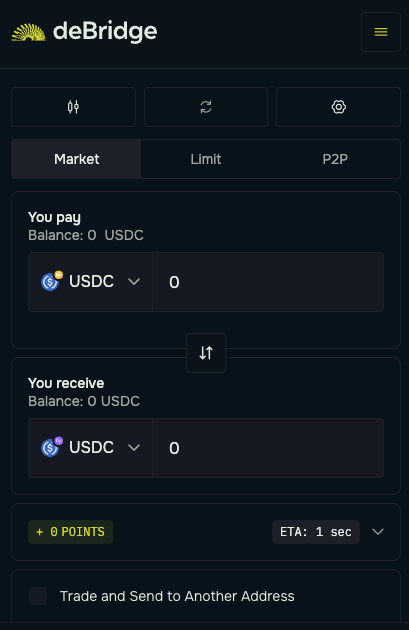The image size is (409, 630).
Task: Switch to the Market tab
Action: coord(76,159)
